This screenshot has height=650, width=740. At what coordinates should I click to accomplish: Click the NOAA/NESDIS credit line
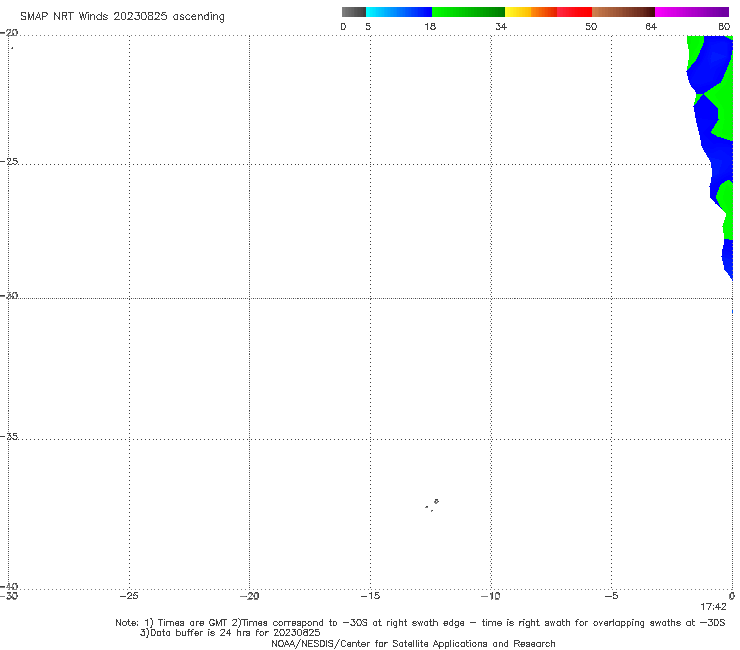coord(413,643)
